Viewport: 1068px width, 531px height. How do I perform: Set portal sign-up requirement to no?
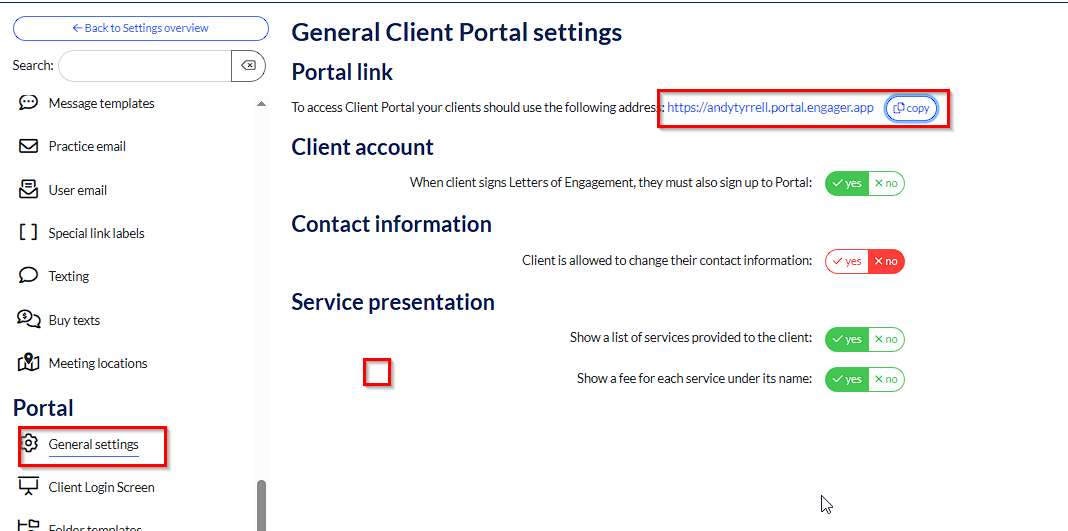[886, 184]
